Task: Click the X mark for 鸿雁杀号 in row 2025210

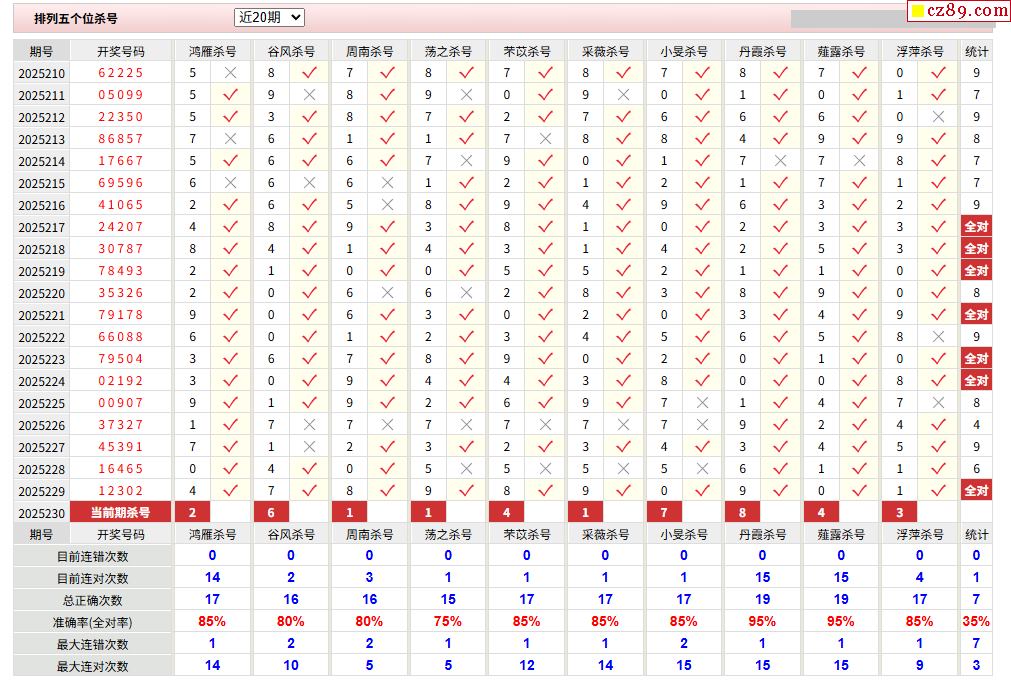Action: click(x=230, y=73)
